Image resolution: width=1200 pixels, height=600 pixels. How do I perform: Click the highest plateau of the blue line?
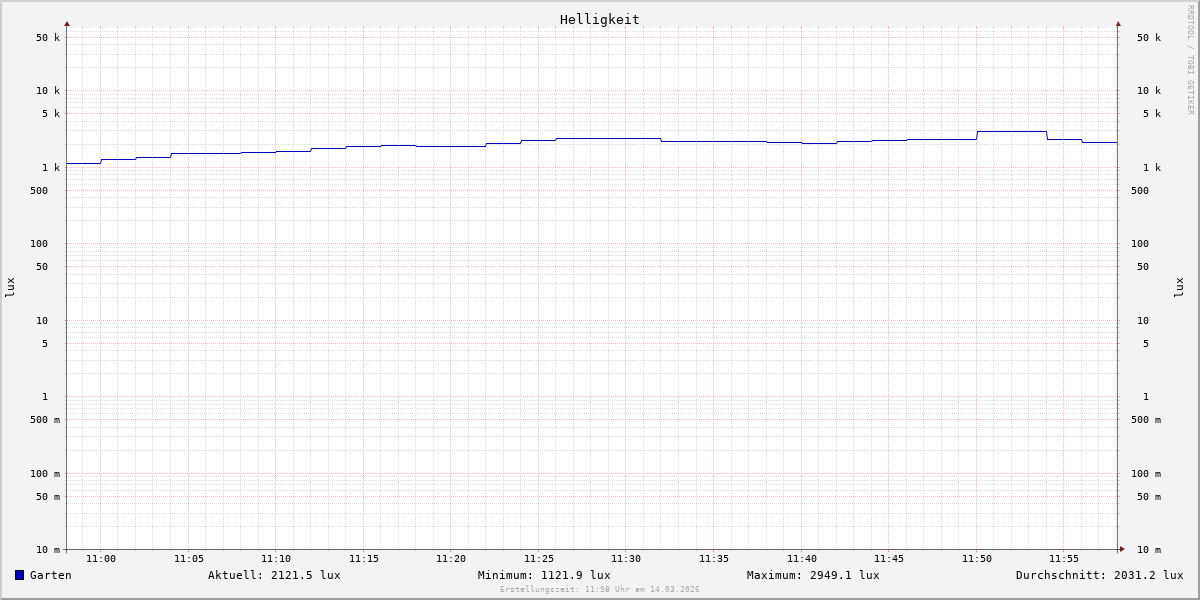(1011, 131)
